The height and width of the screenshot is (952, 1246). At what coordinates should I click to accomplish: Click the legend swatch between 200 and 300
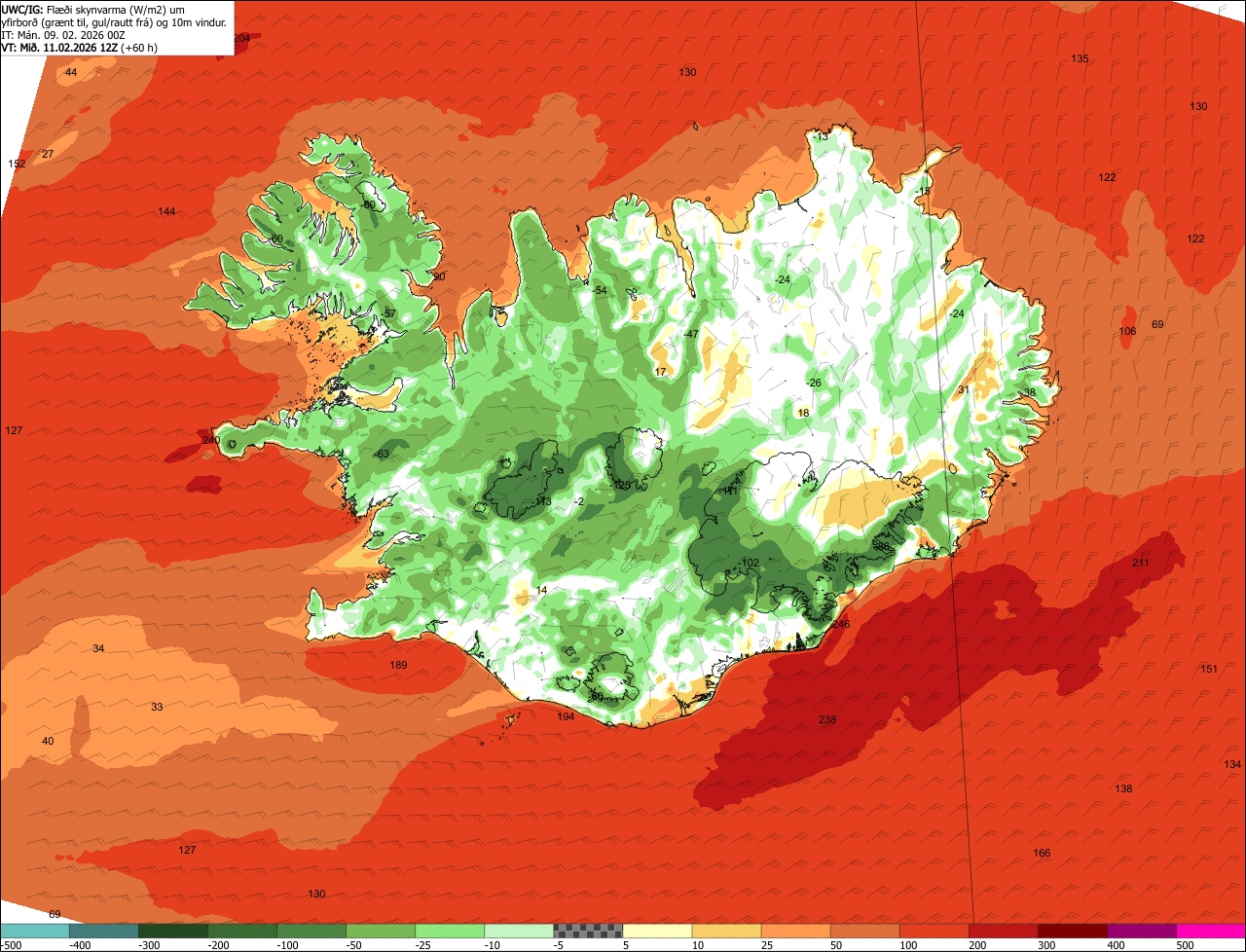[x=1003, y=931]
